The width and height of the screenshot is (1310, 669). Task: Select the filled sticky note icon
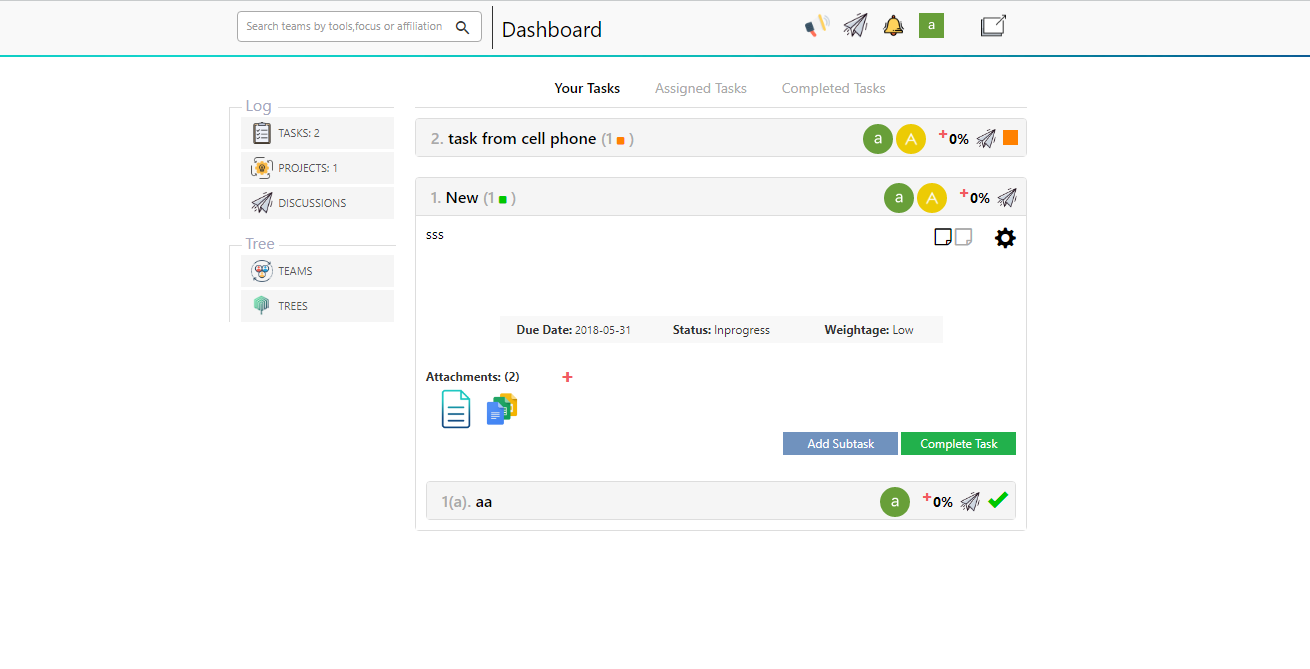click(942, 237)
